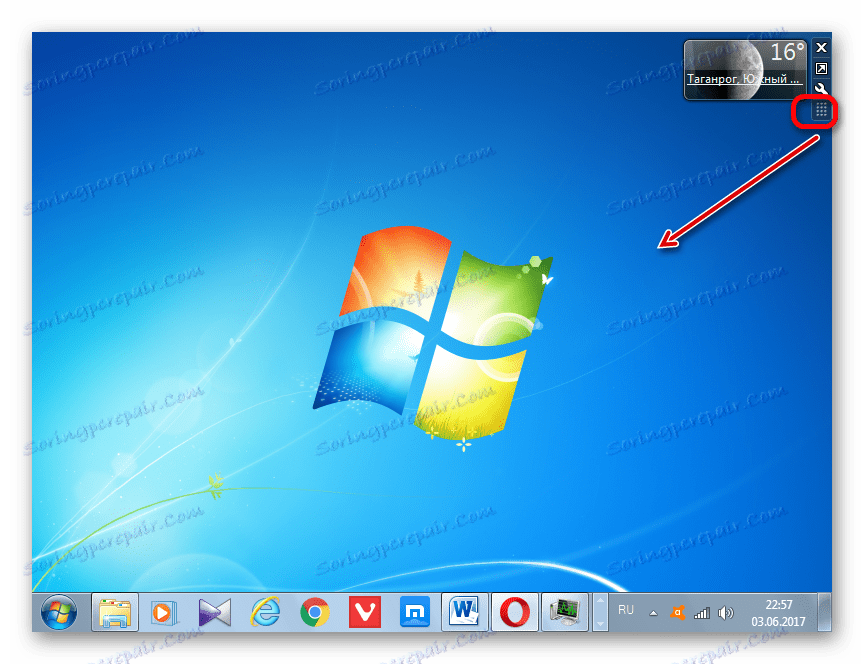
Task: Close the weather gadget
Action: (x=821, y=48)
